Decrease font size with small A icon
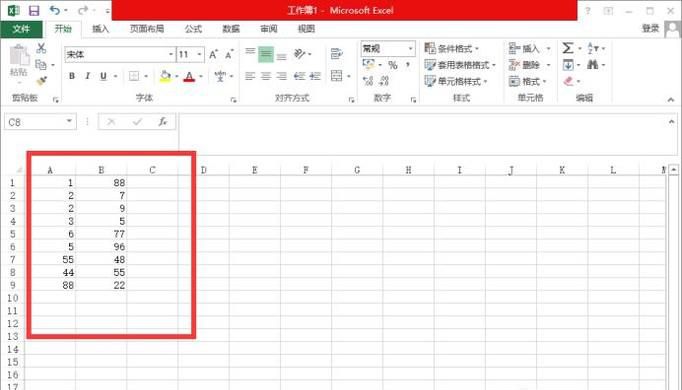The image size is (682, 390). tap(229, 54)
